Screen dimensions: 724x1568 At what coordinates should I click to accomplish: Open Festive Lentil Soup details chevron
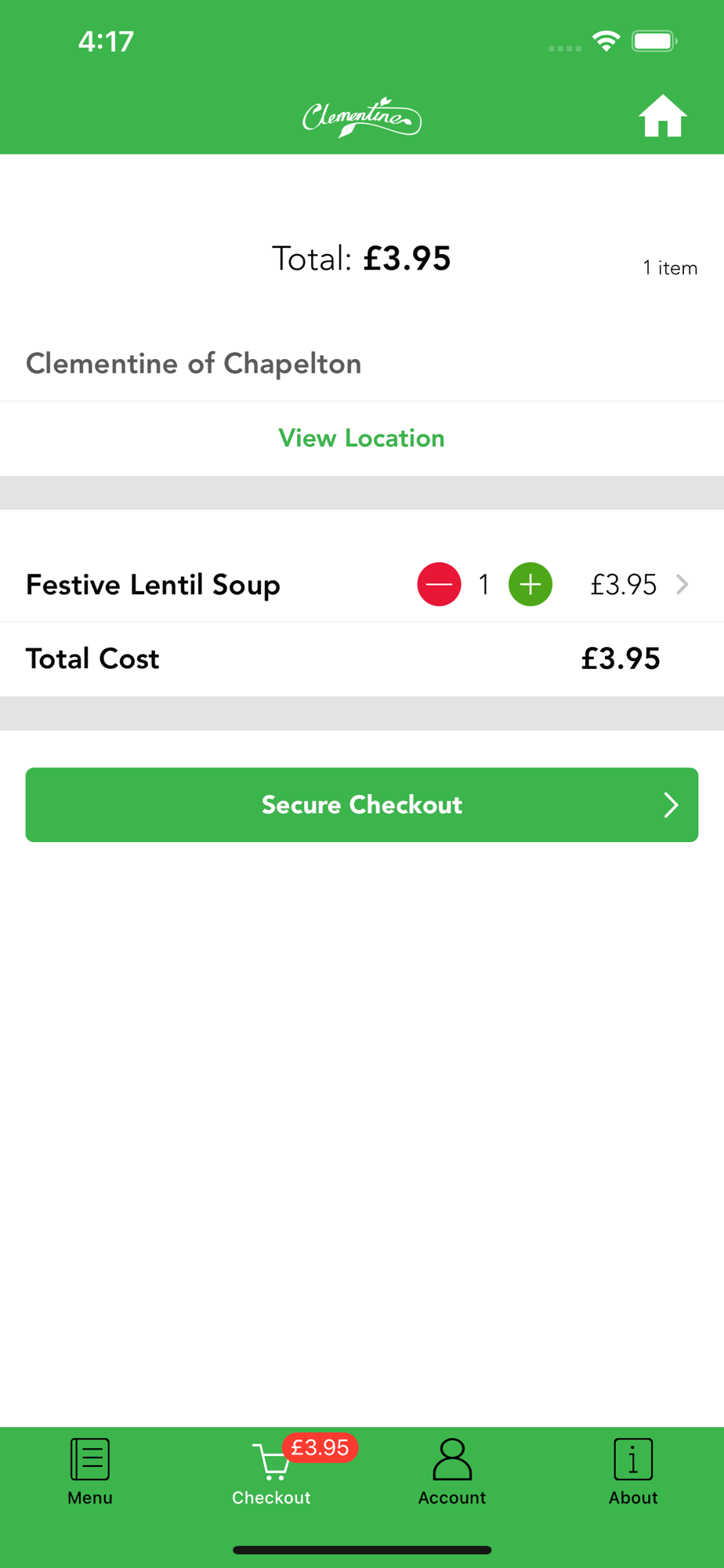[682, 585]
